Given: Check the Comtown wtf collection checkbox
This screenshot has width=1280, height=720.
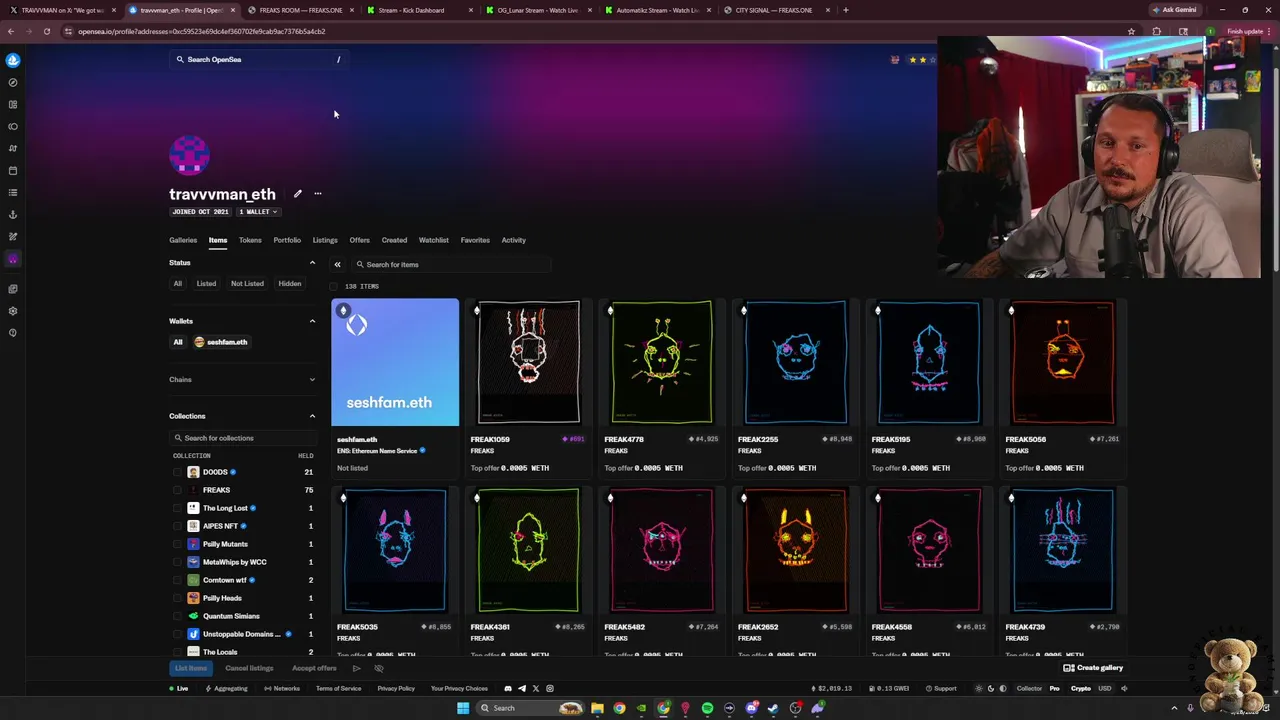Looking at the screenshot, I should click(178, 580).
